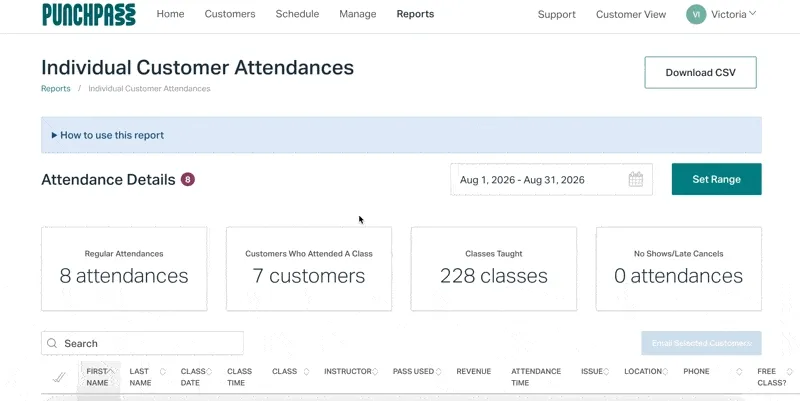Open the Victoria account dropdown

click(733, 14)
